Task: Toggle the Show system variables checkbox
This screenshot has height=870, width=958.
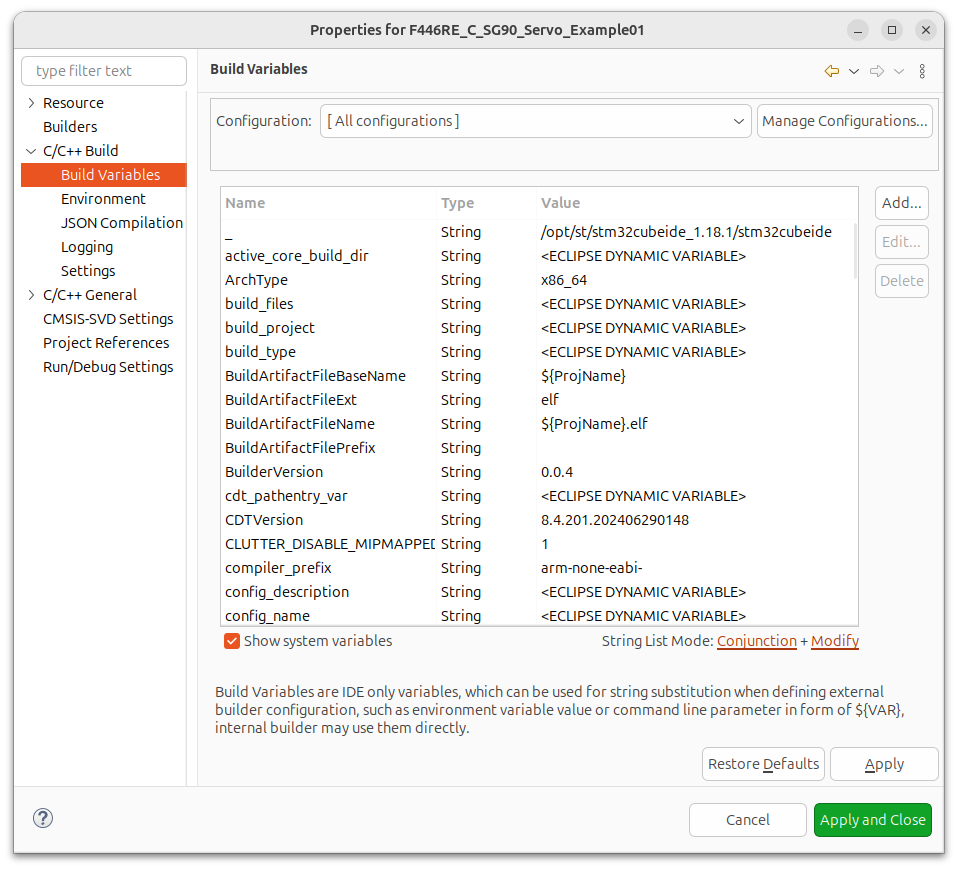Action: 231,641
